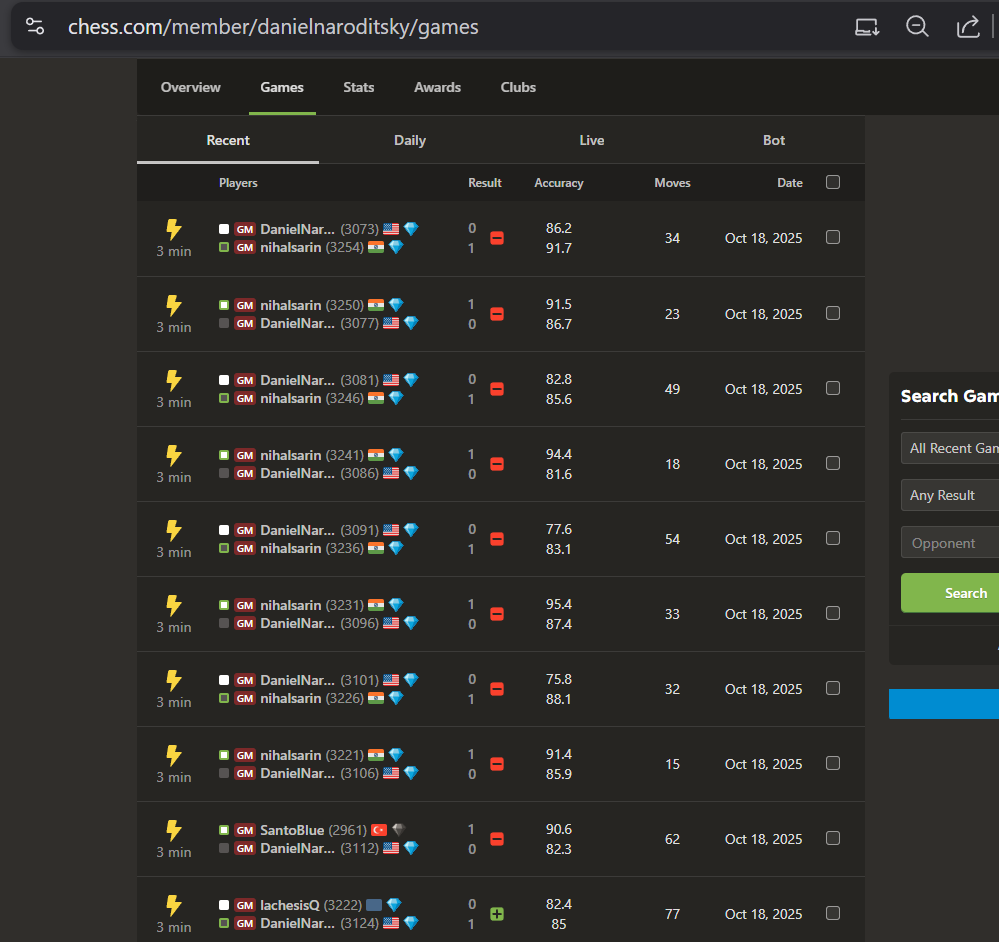The width and height of the screenshot is (999, 942).
Task: Select the Games tab
Action: click(282, 87)
